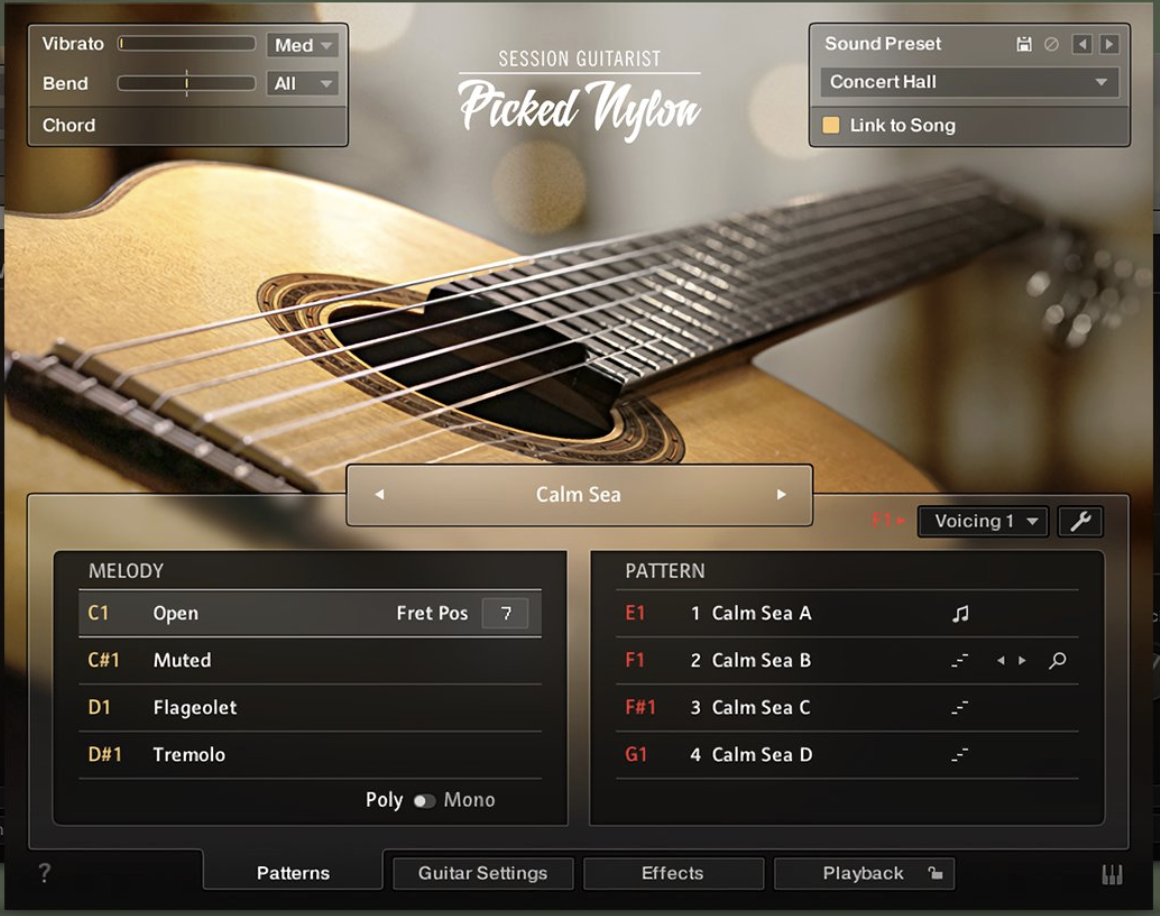Expand the Vibrato Med dropdown
1160x916 pixels.
coord(303,43)
